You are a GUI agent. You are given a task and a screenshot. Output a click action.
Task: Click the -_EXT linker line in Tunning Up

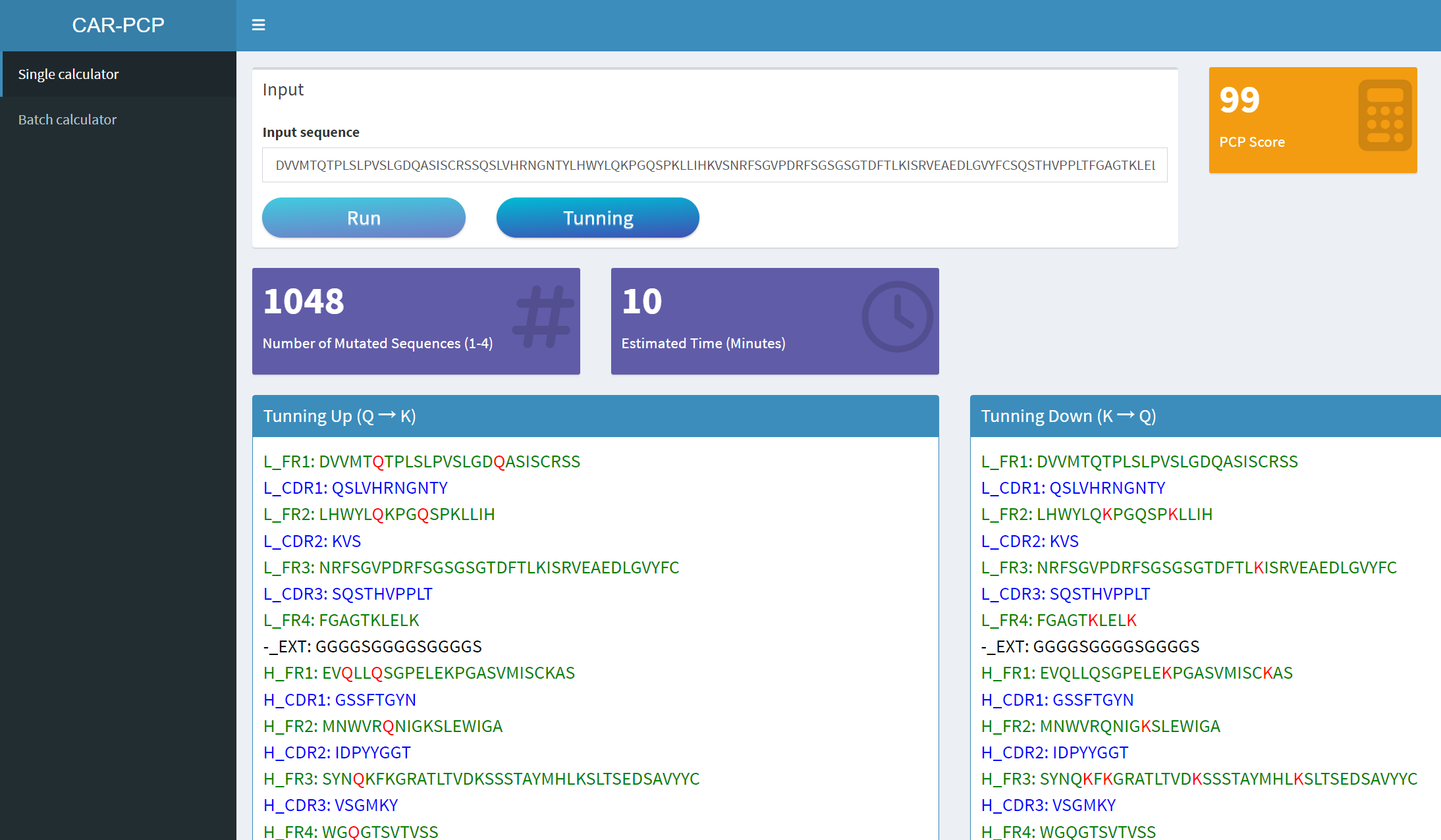tap(372, 646)
